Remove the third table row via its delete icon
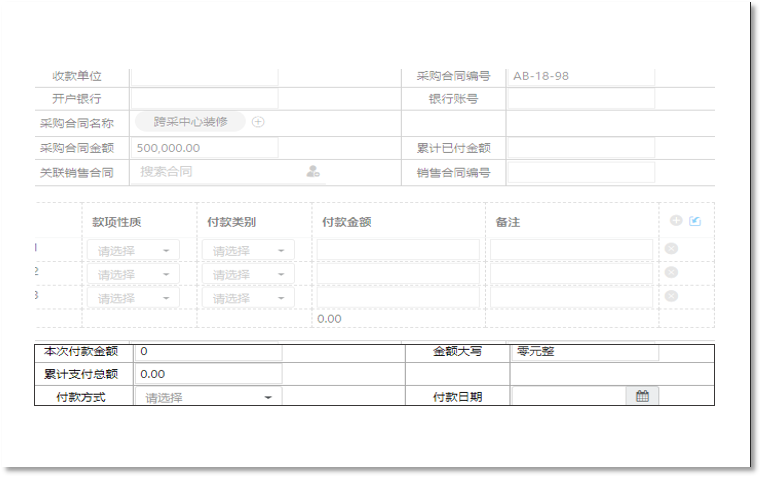 671,296
